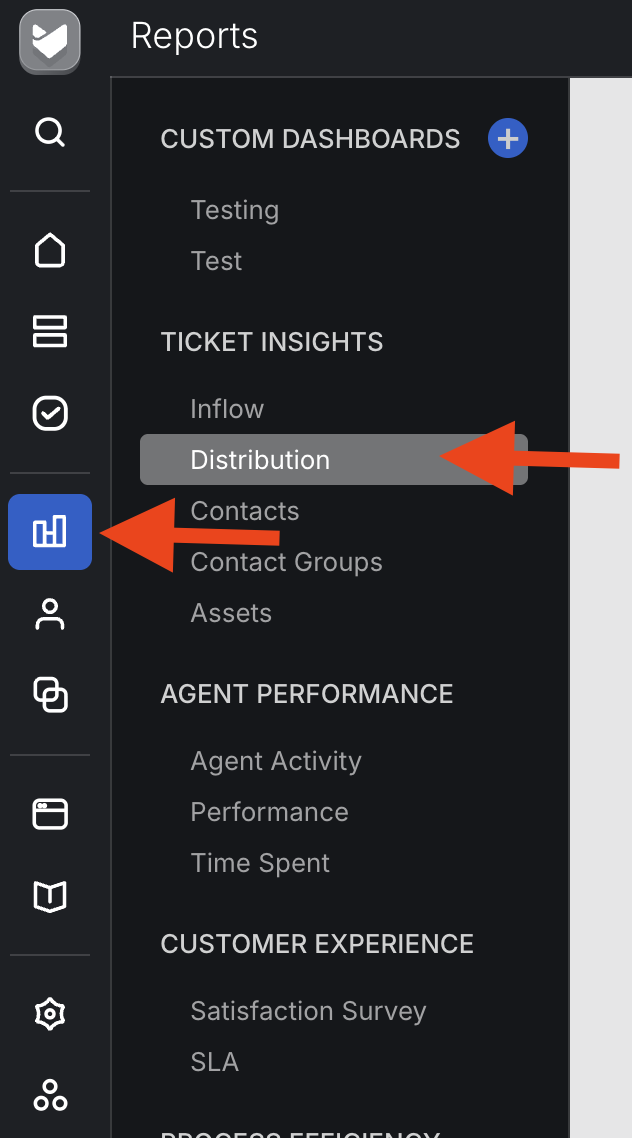
Task: Click the app logo icon
Action: tap(49, 41)
